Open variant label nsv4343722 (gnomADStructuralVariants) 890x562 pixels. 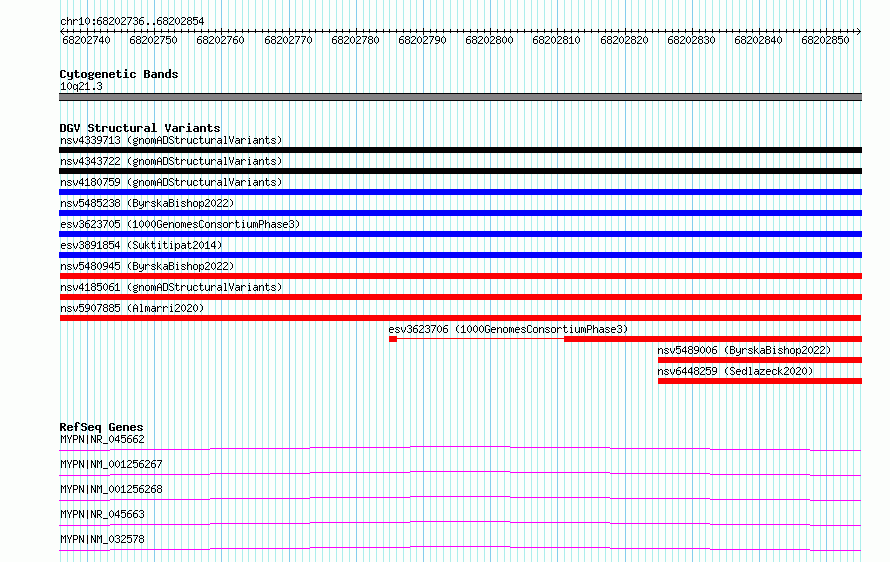coord(171,161)
